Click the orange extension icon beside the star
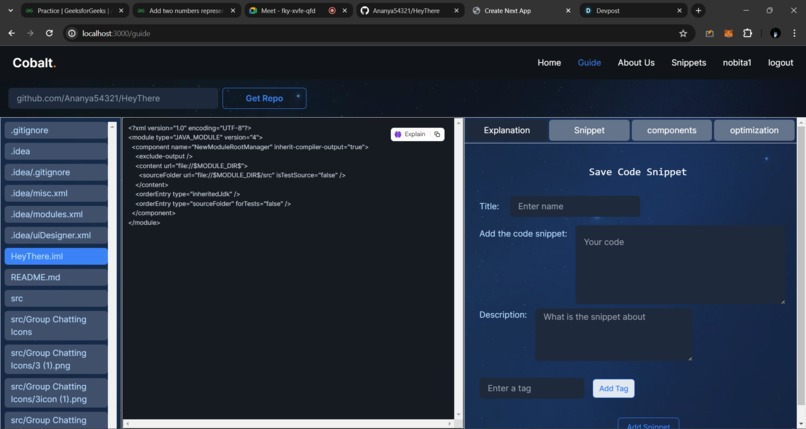This screenshot has width=806, height=429. [709, 33]
